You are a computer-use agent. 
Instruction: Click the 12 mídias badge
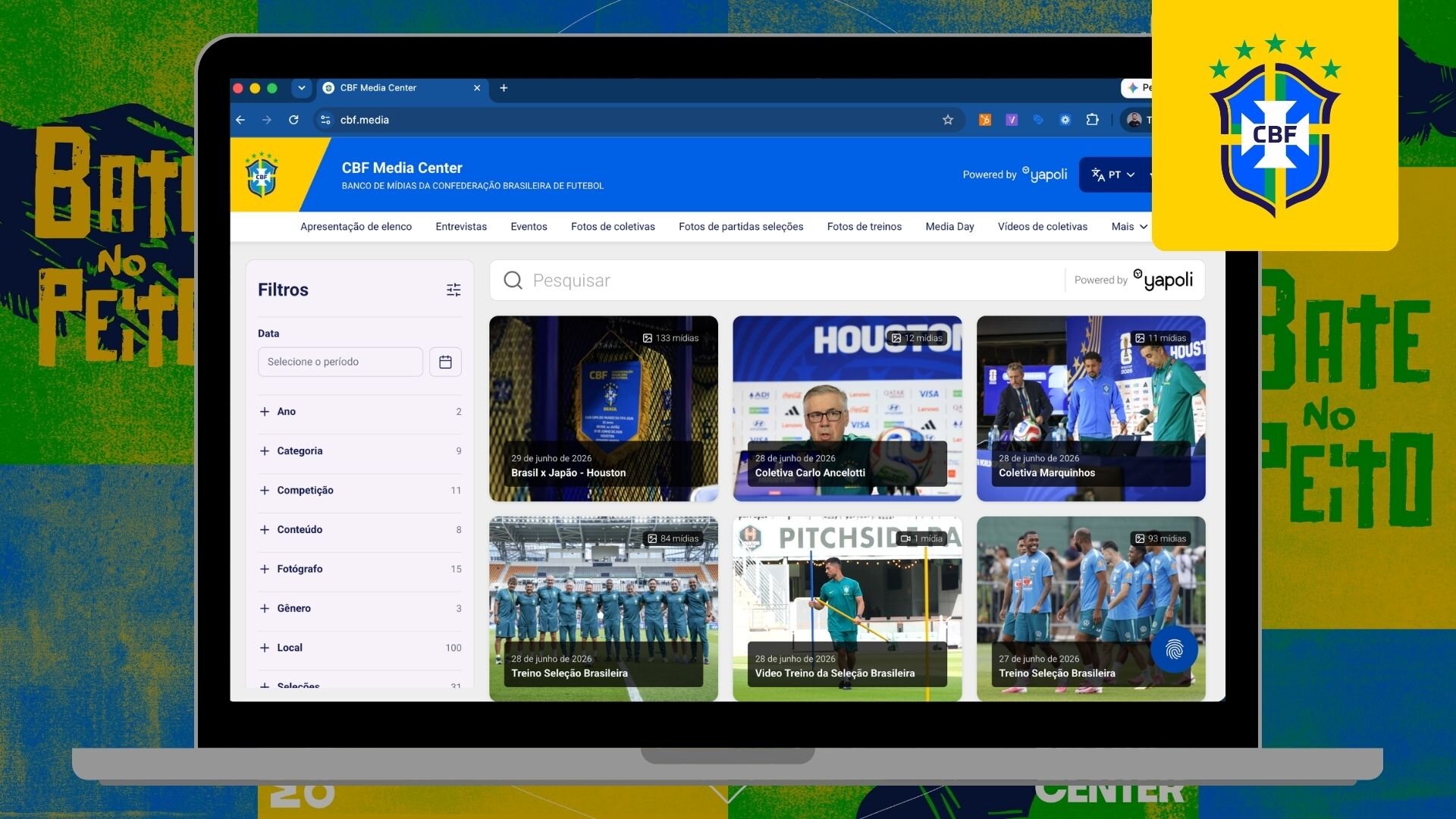click(918, 338)
